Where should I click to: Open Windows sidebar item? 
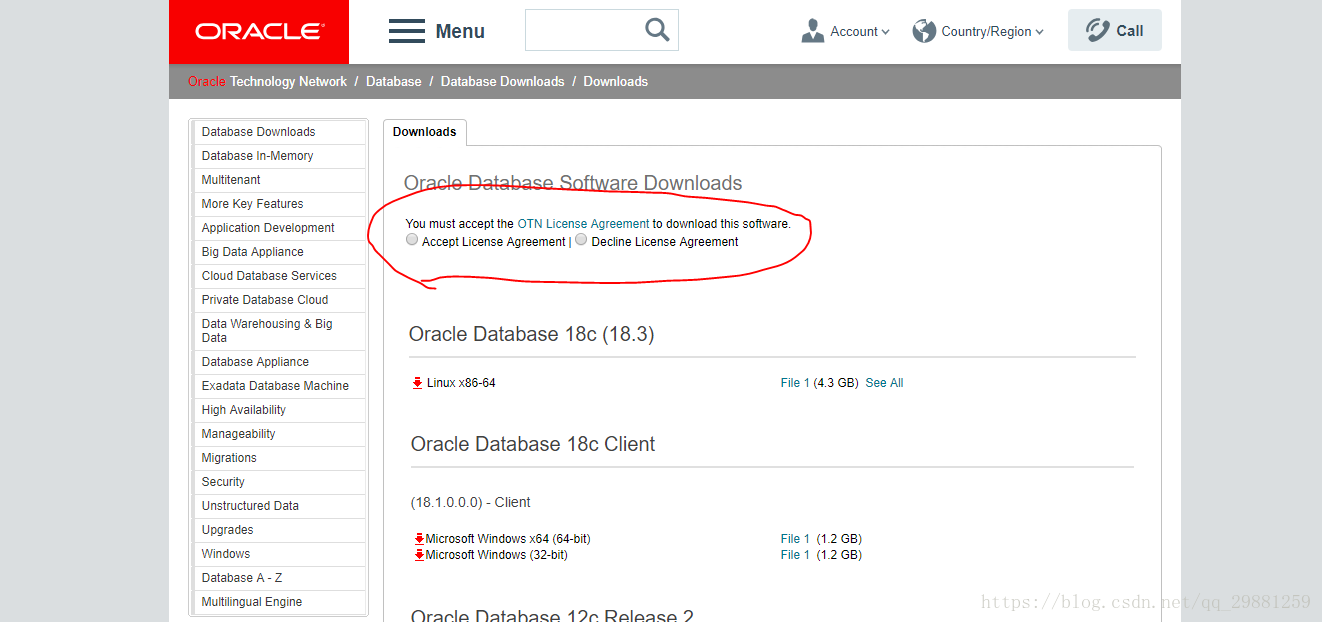click(279, 554)
